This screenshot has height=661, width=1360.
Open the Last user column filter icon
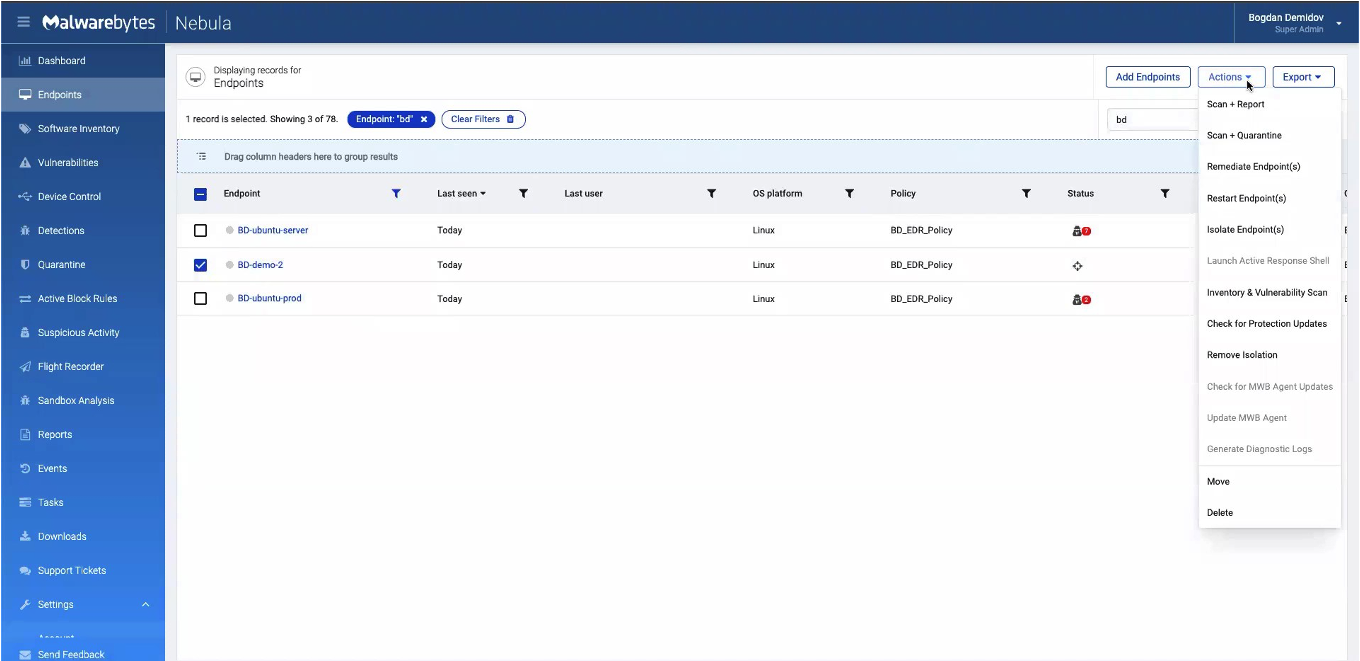tap(712, 194)
